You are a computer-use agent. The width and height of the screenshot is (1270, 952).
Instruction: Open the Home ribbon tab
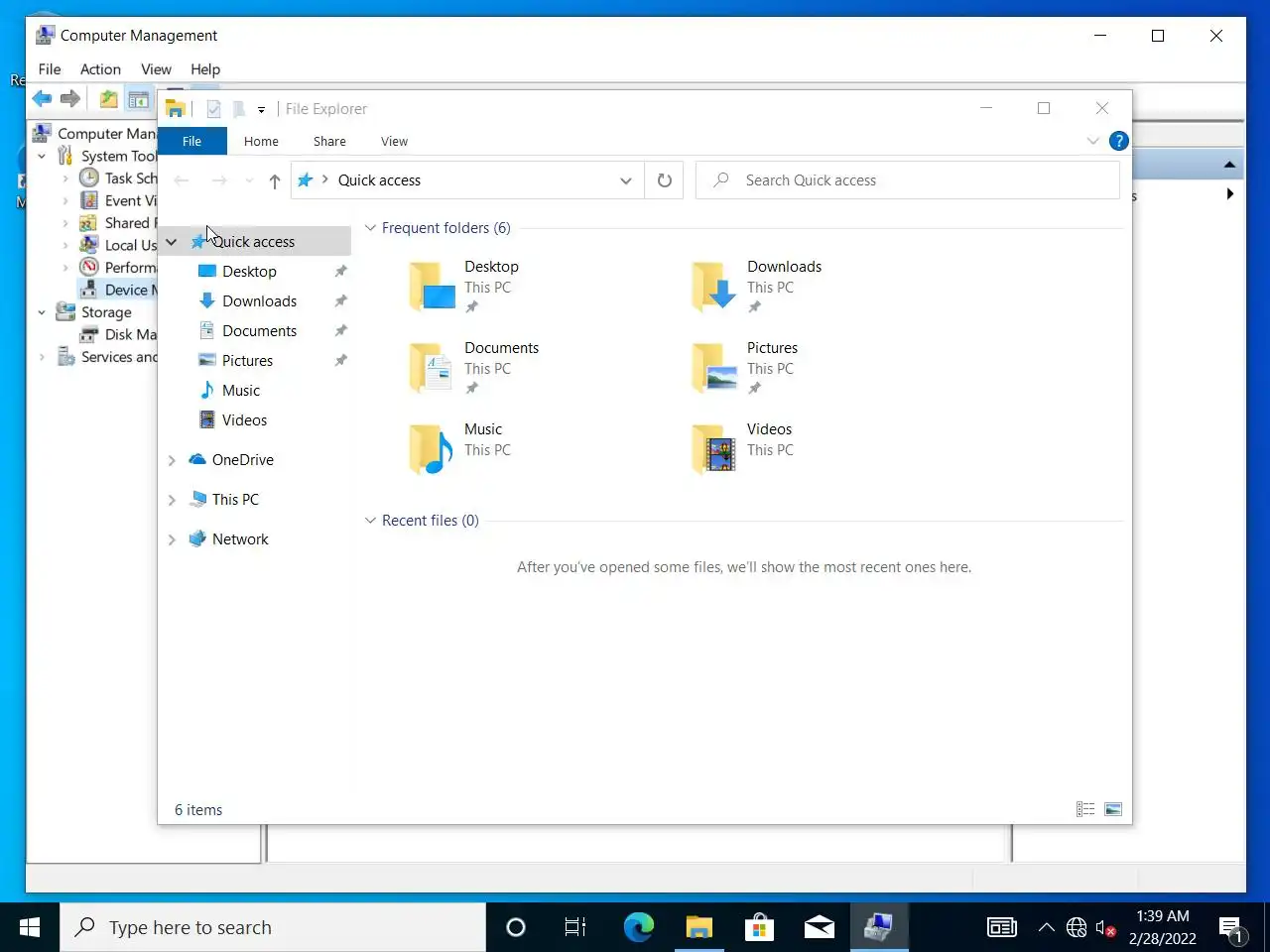(261, 141)
